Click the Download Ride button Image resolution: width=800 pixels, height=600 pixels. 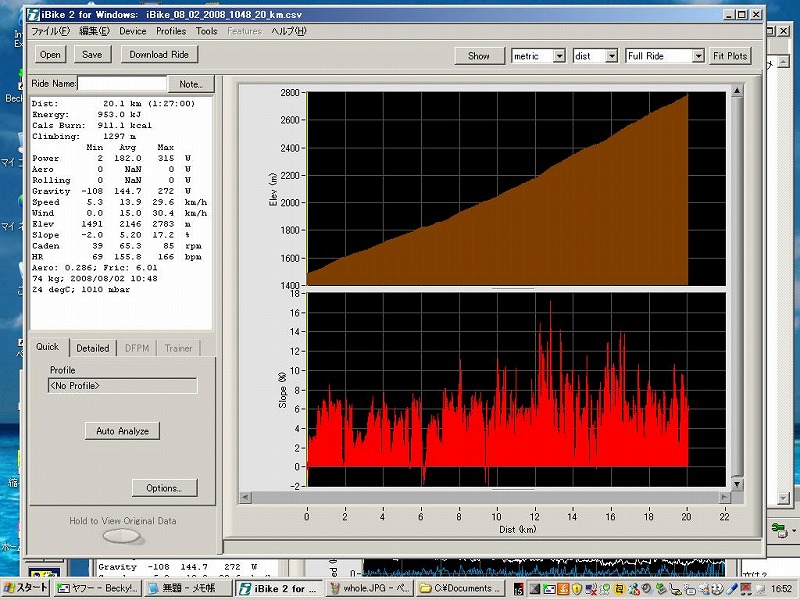(x=158, y=55)
